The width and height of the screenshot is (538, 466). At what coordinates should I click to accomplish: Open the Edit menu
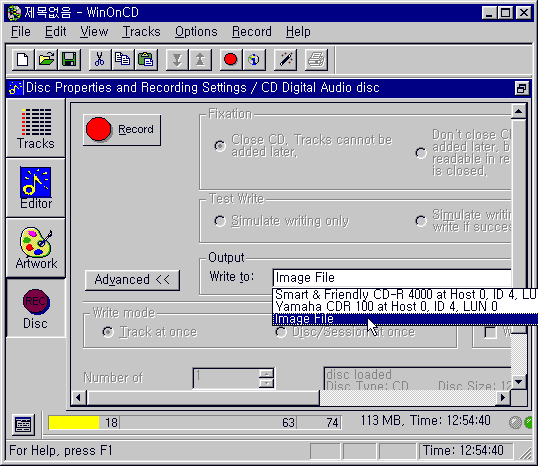[55, 32]
